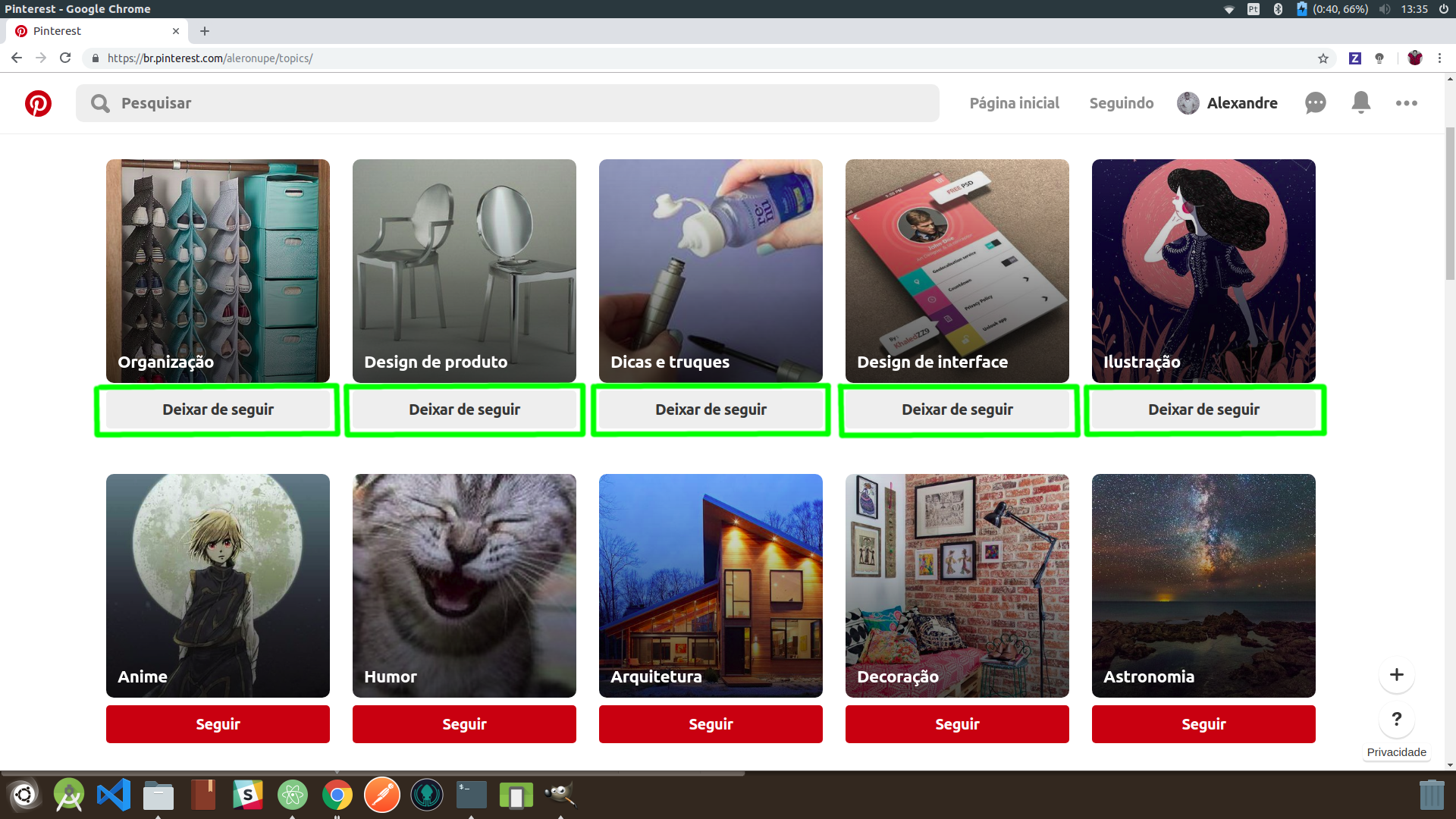Open the Humor cat thumbnail
Screen dimensions: 1456x819
point(464,585)
